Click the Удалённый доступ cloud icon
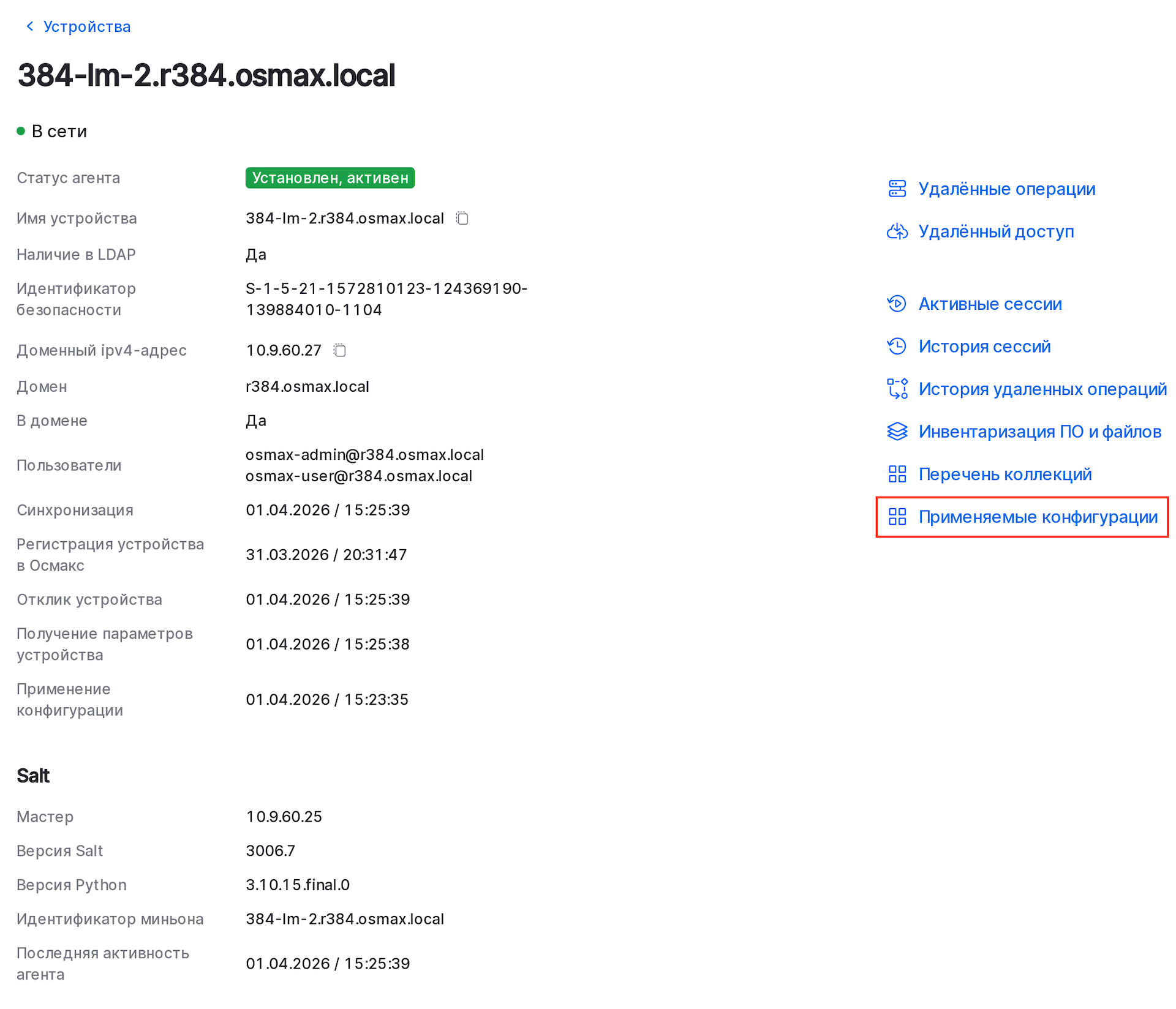This screenshot has width=1176, height=1009. (x=897, y=231)
